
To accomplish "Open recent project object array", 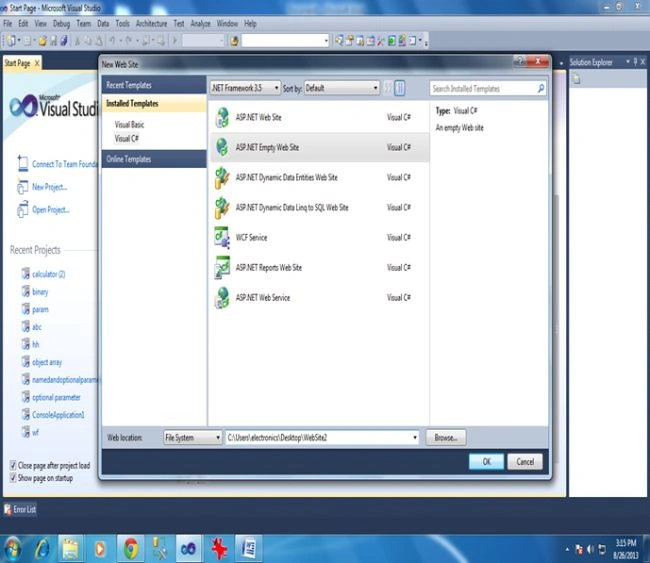I will point(47,362).
